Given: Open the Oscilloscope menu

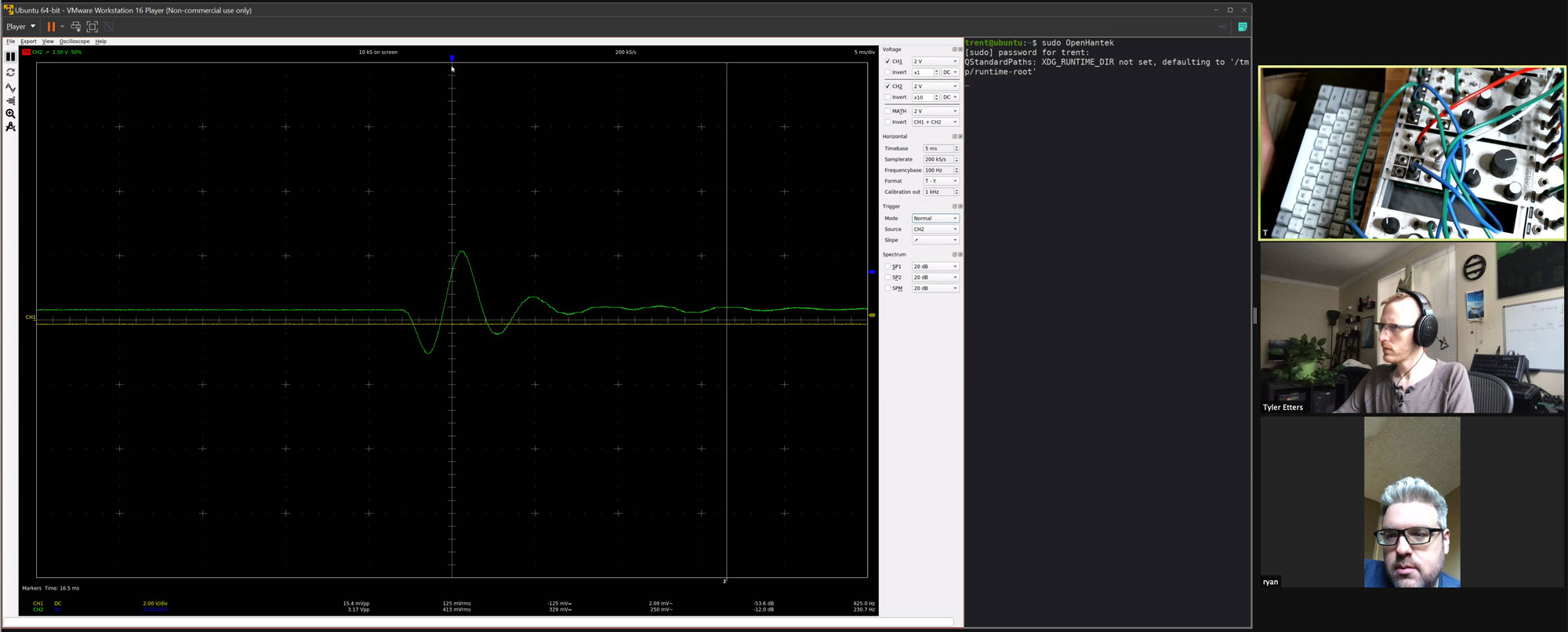Looking at the screenshot, I should [x=74, y=42].
